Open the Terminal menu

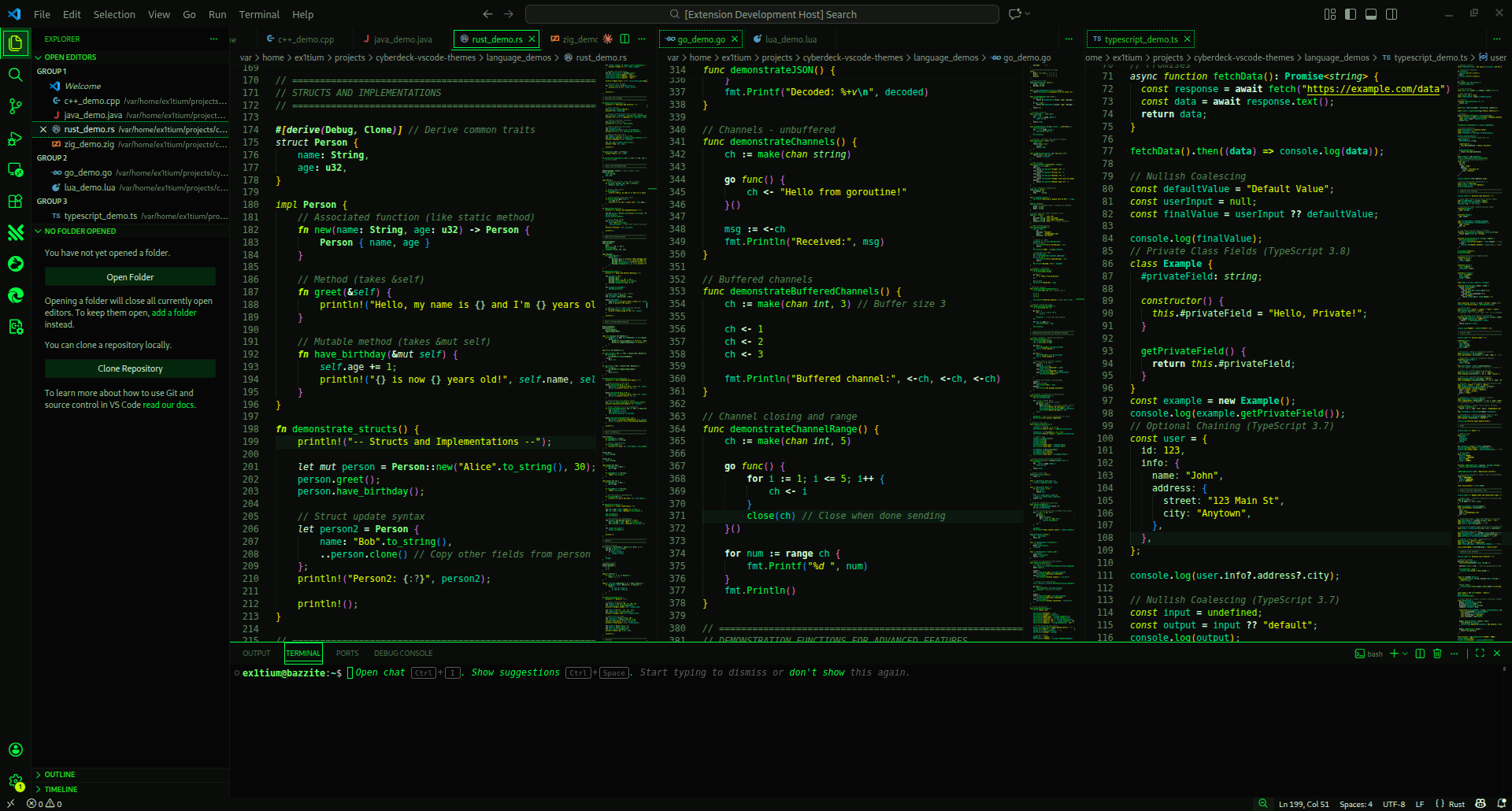point(258,14)
